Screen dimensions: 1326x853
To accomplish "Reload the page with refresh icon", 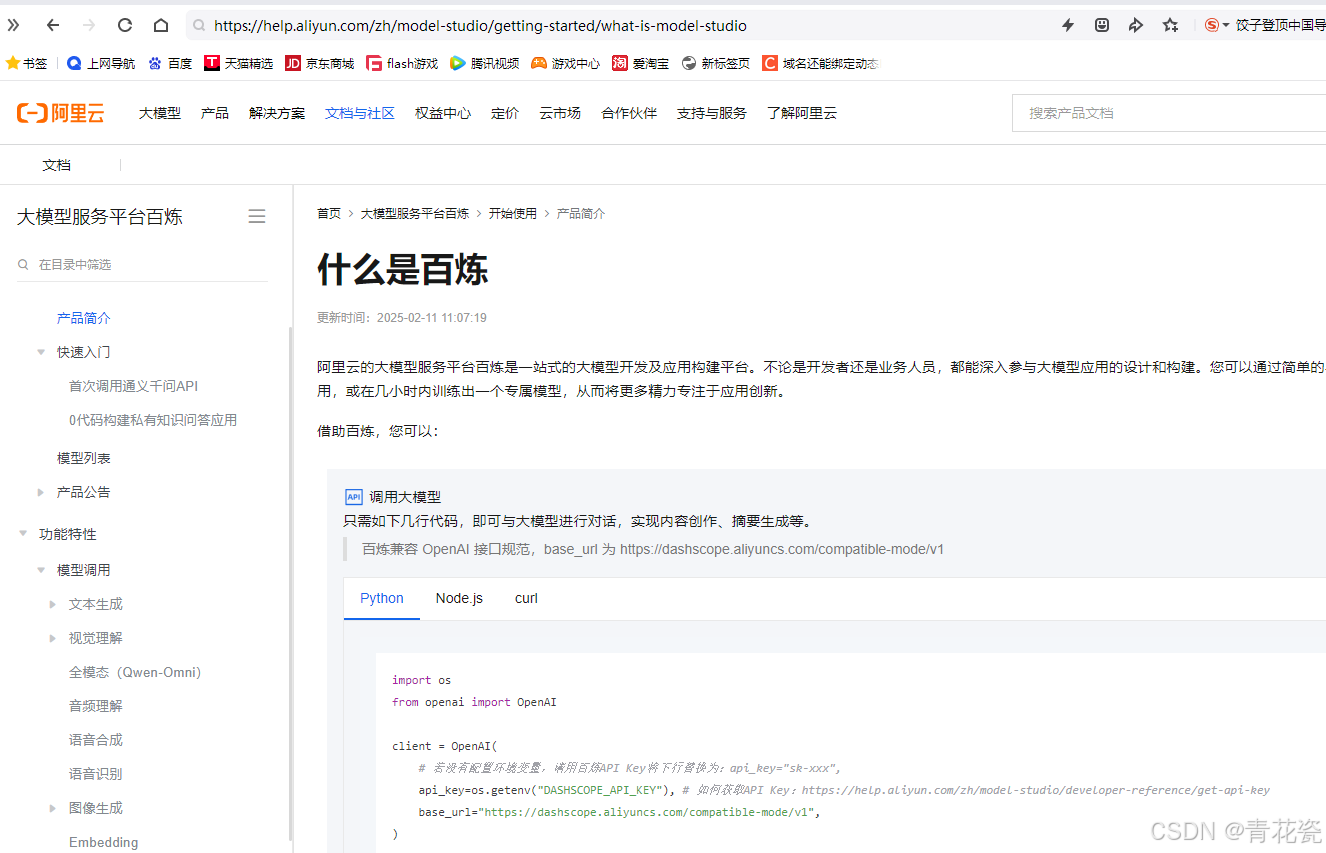I will click(125, 25).
